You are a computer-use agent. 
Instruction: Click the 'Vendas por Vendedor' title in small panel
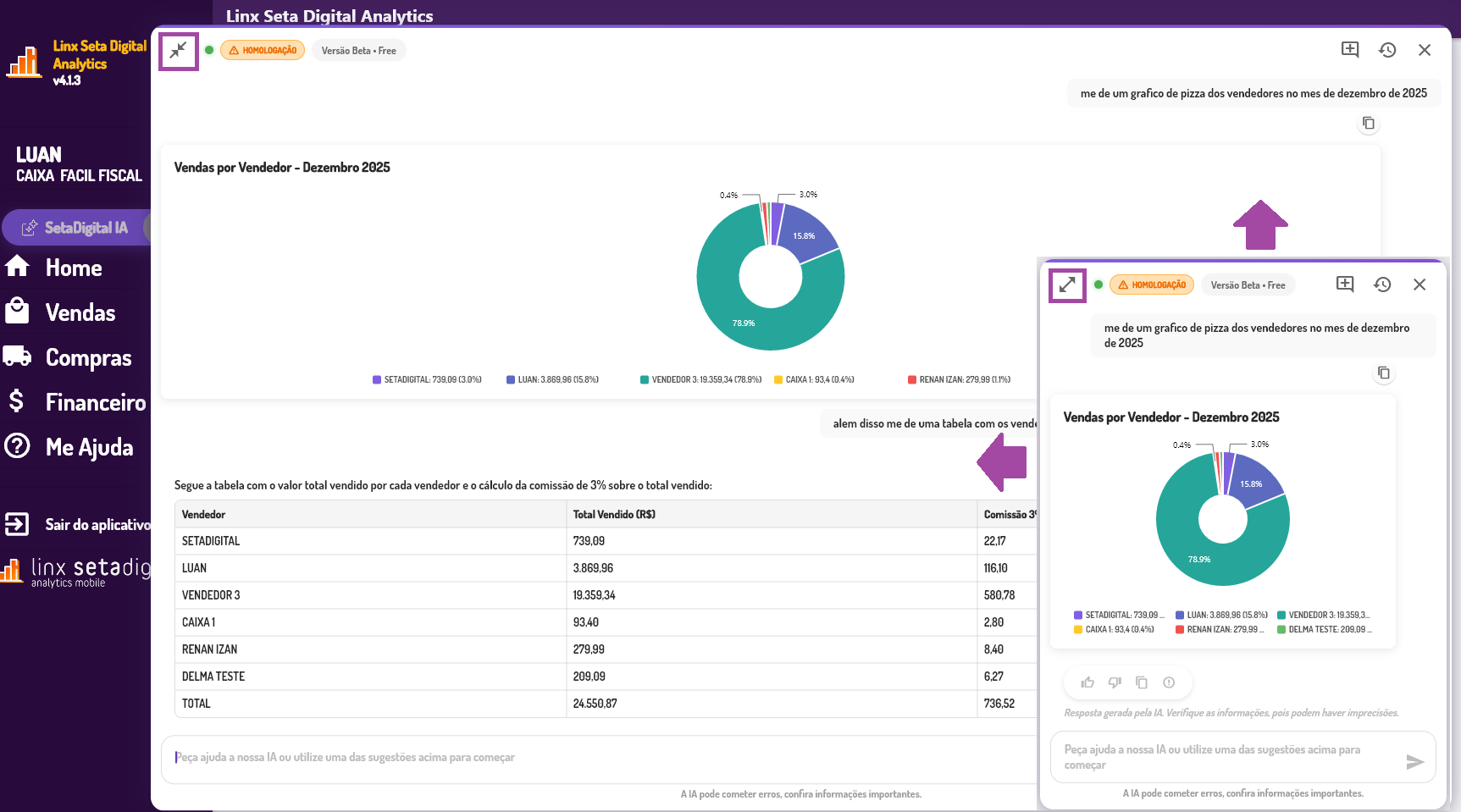tap(1171, 417)
